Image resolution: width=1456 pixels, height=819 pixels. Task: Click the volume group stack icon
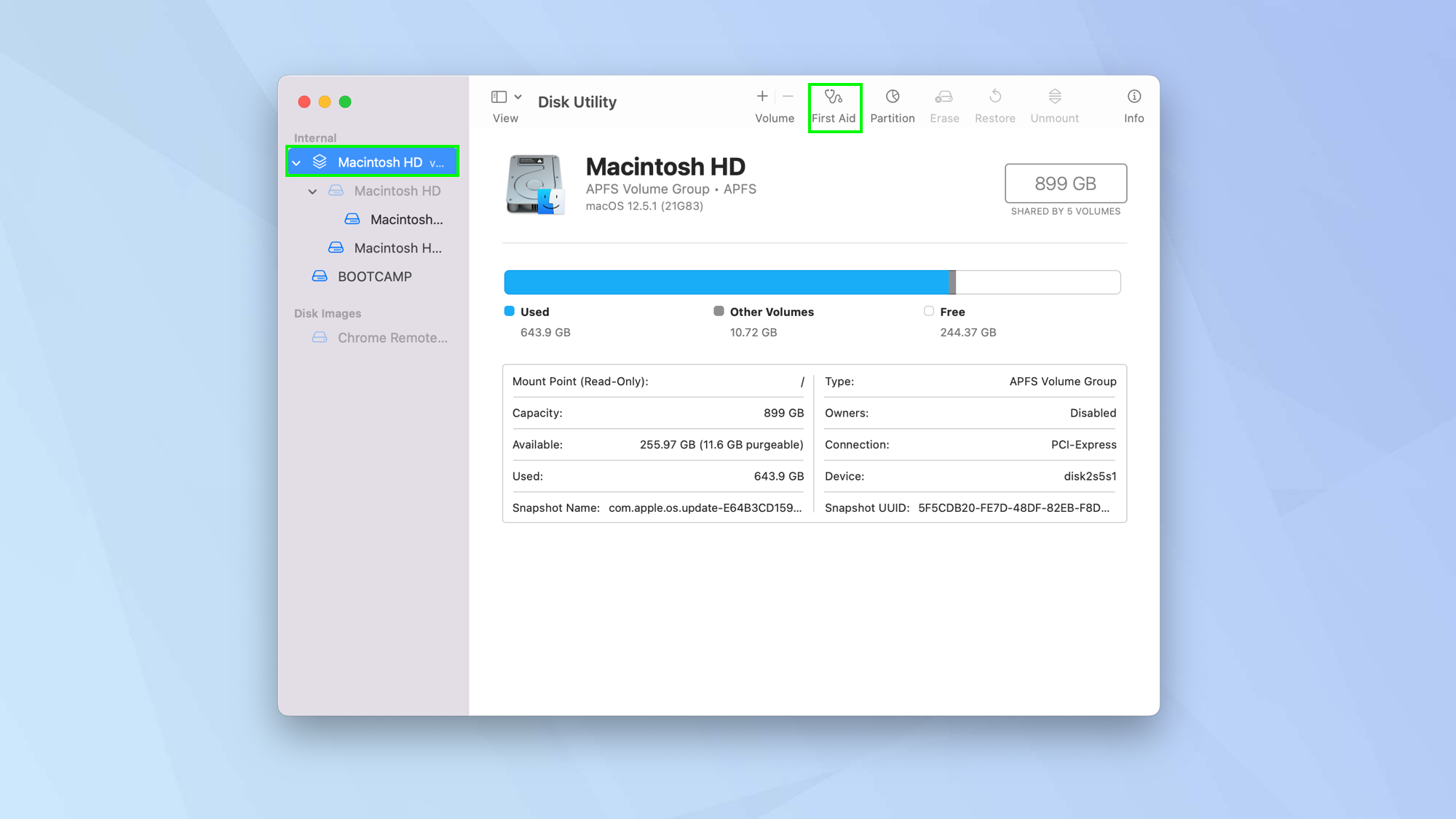pyautogui.click(x=320, y=162)
